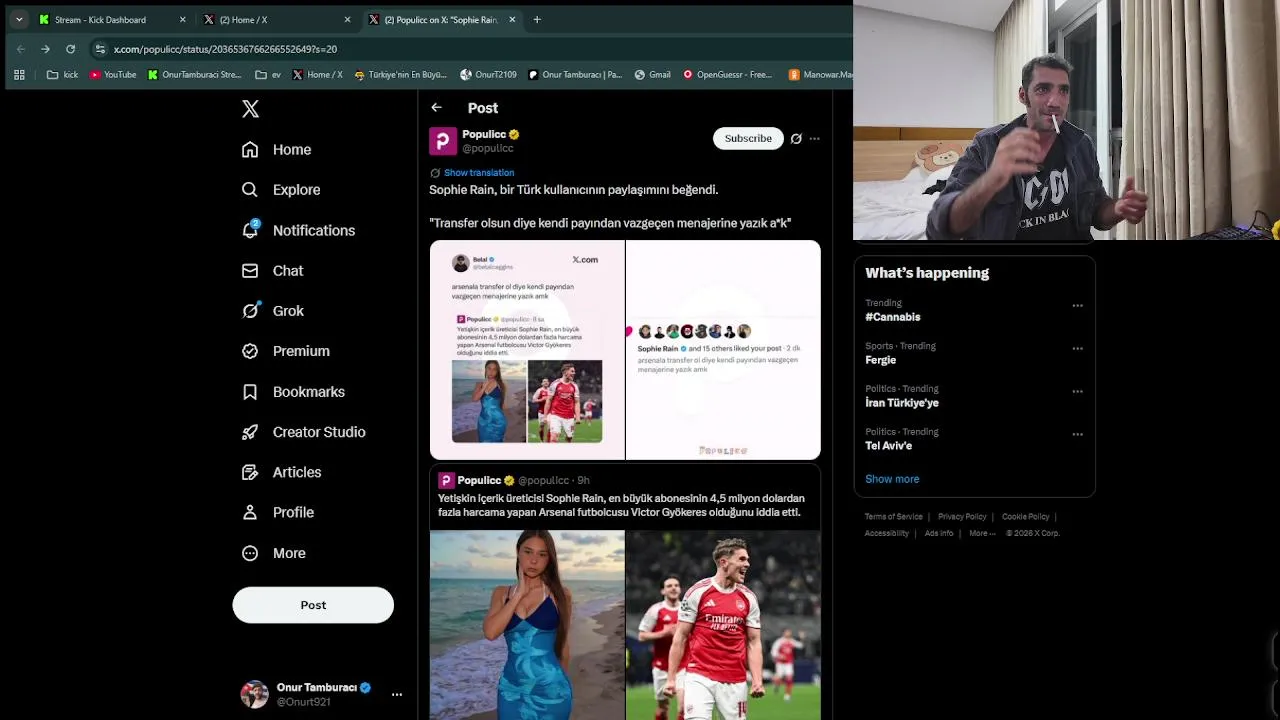
Task: Click the Grok icon
Action: 250,311
